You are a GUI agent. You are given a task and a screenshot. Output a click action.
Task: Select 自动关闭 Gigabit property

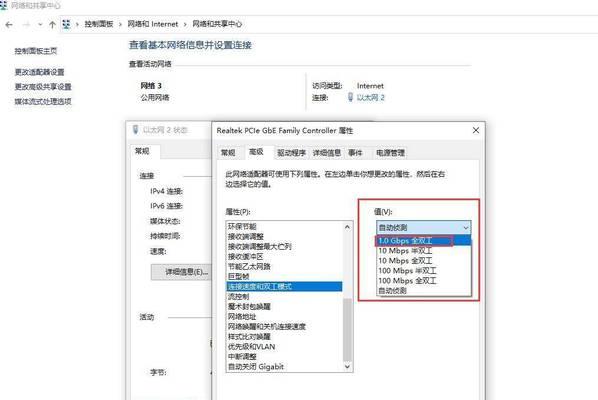tap(284, 366)
